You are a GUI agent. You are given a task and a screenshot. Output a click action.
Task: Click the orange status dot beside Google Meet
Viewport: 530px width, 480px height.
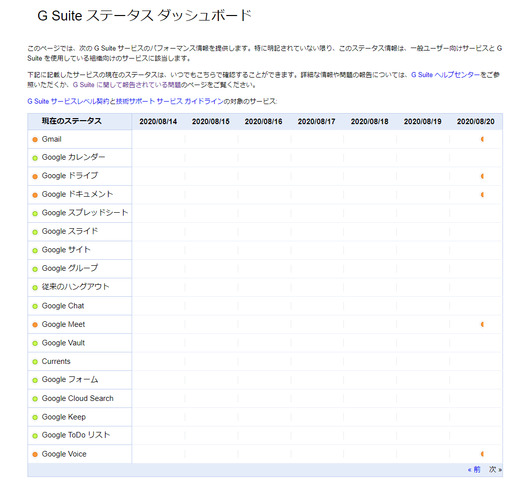[35, 325]
